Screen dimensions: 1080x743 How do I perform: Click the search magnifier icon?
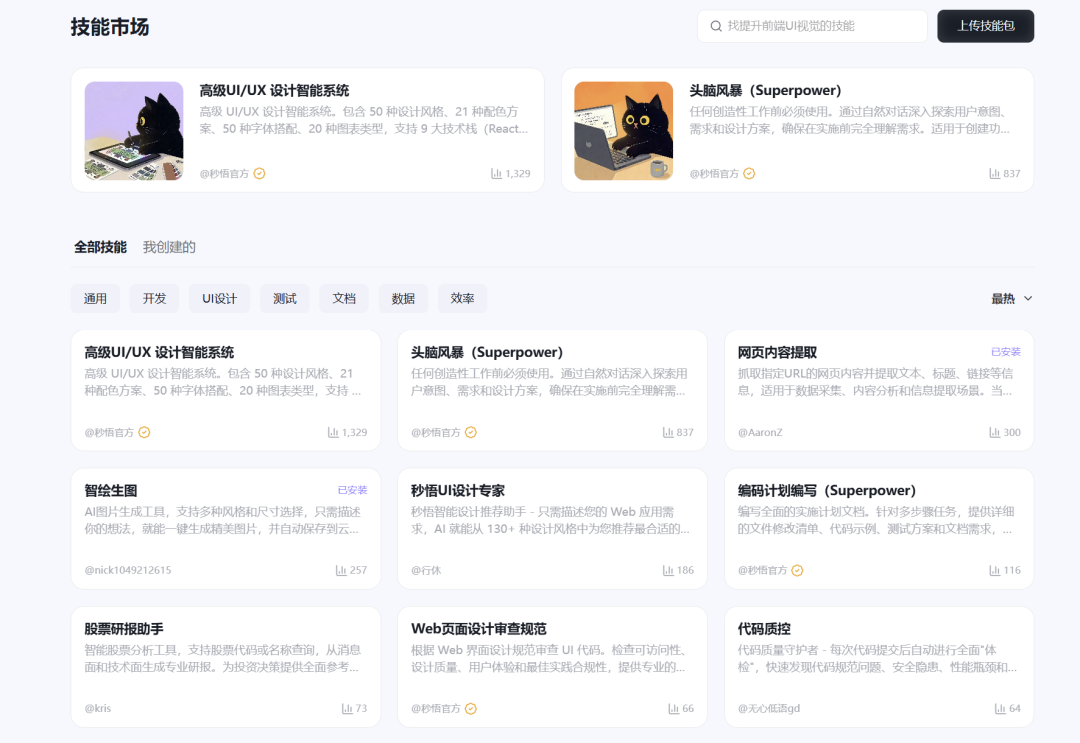pyautogui.click(x=716, y=26)
